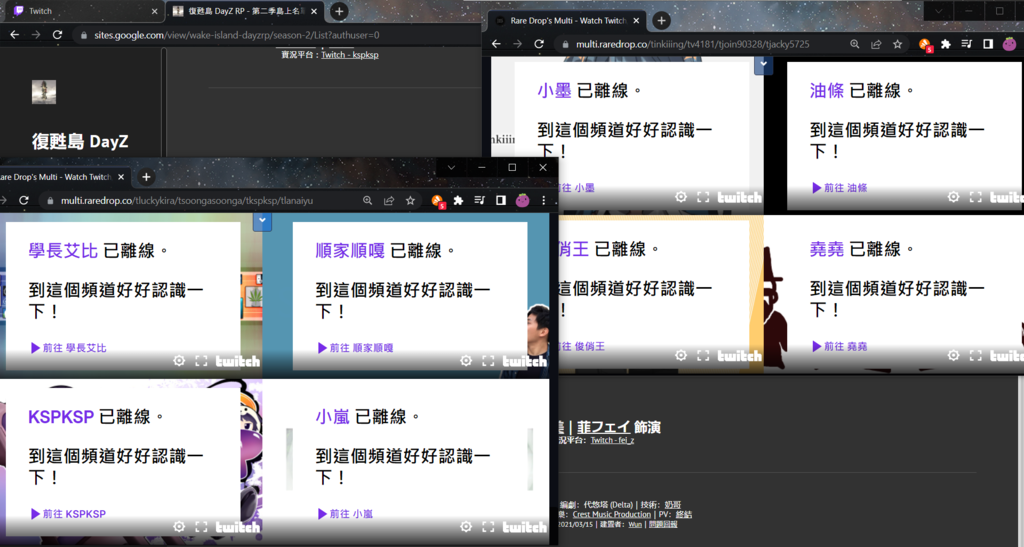Open settings gear on 小墨 player
Image resolution: width=1024 pixels, height=547 pixels.
coord(680,197)
